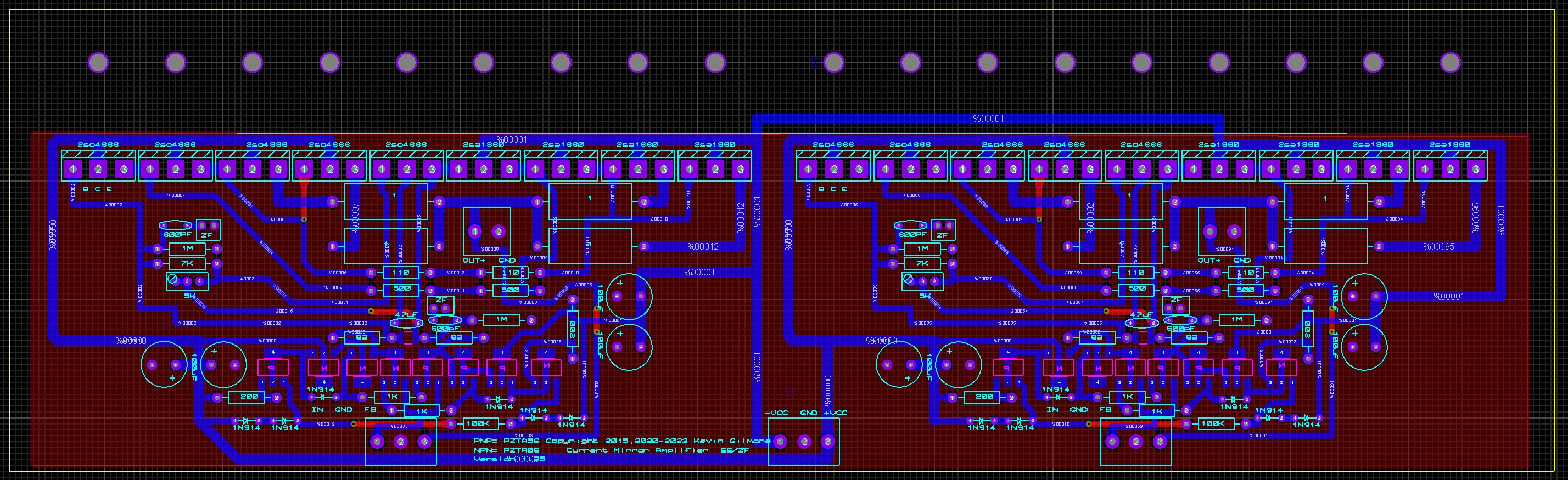Select the Current Mirror Amplifier text label
Image resolution: width=1568 pixels, height=480 pixels.
[637, 450]
